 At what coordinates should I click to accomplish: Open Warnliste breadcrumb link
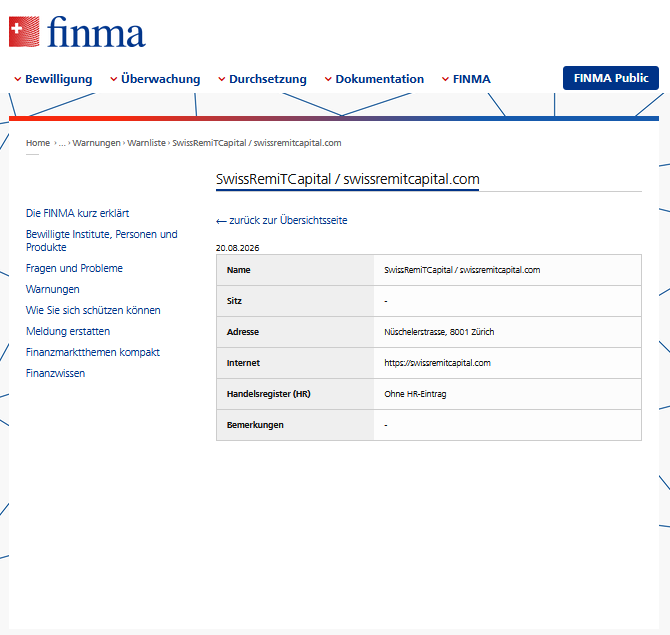pos(147,143)
